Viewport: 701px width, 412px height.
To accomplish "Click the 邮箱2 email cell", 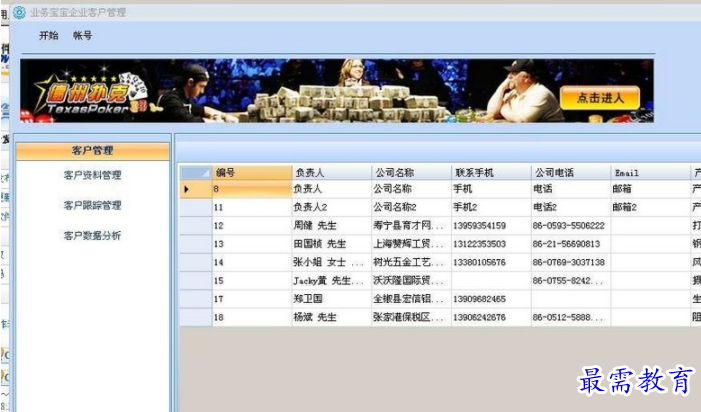I will click(651, 207).
